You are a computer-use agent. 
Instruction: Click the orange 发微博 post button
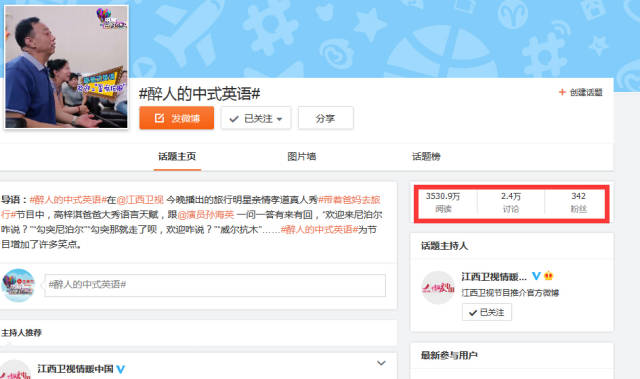[x=176, y=118]
